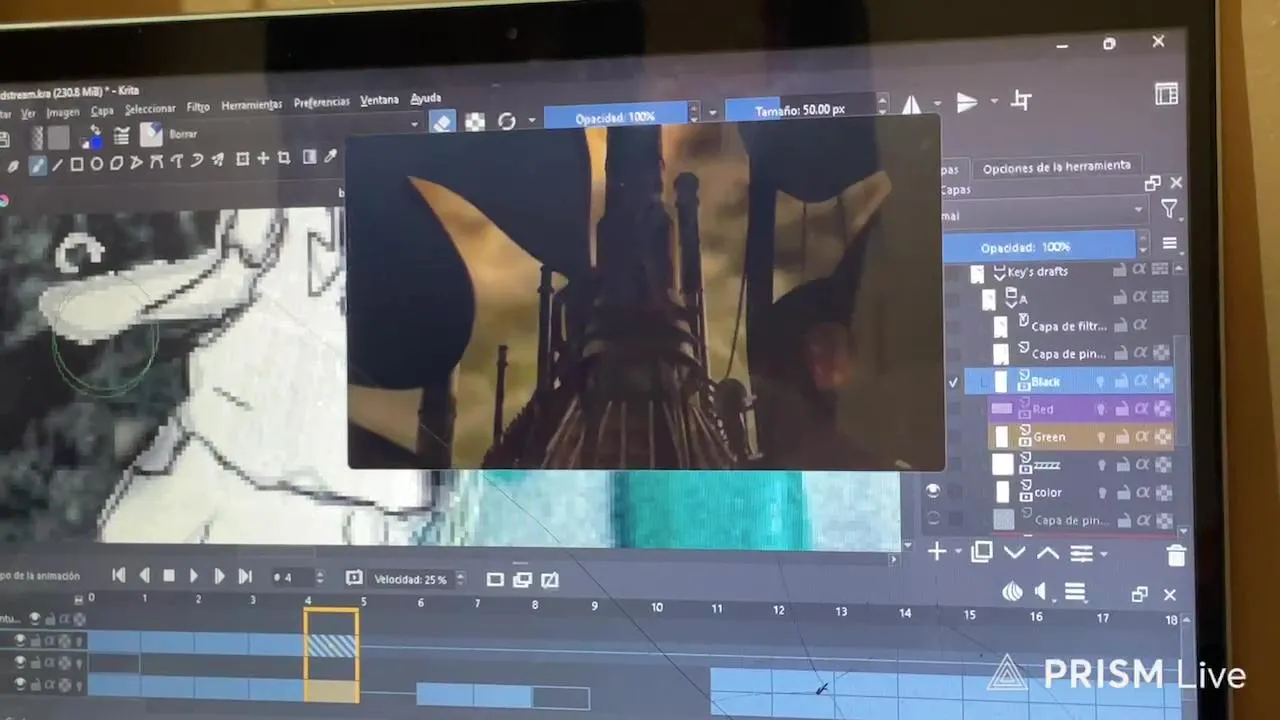Screen dimensions: 1280x720
Task: Toggle the checkmark beside Black layer
Action: pyautogui.click(x=953, y=382)
